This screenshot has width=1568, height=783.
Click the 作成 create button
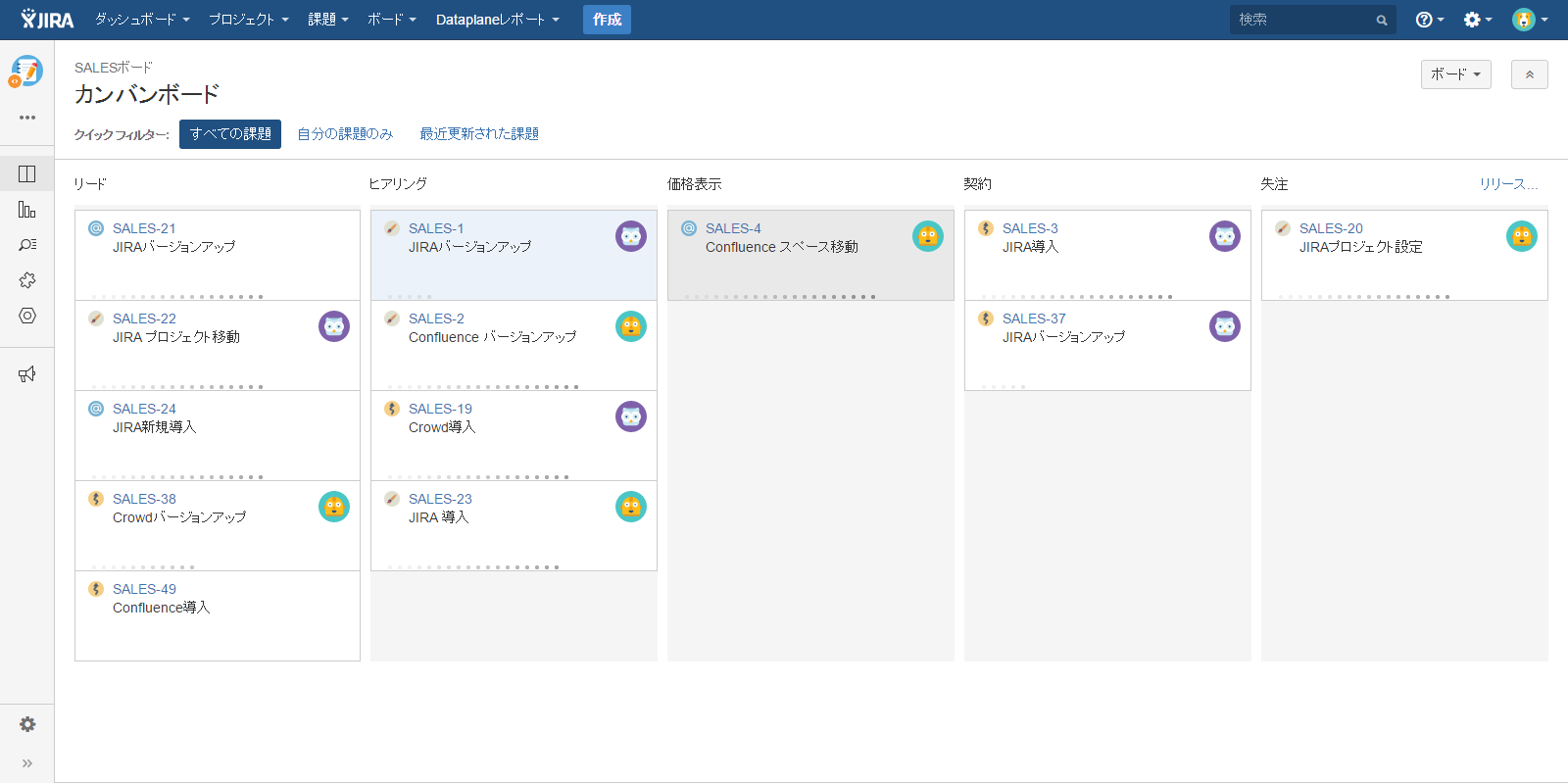pos(607,20)
